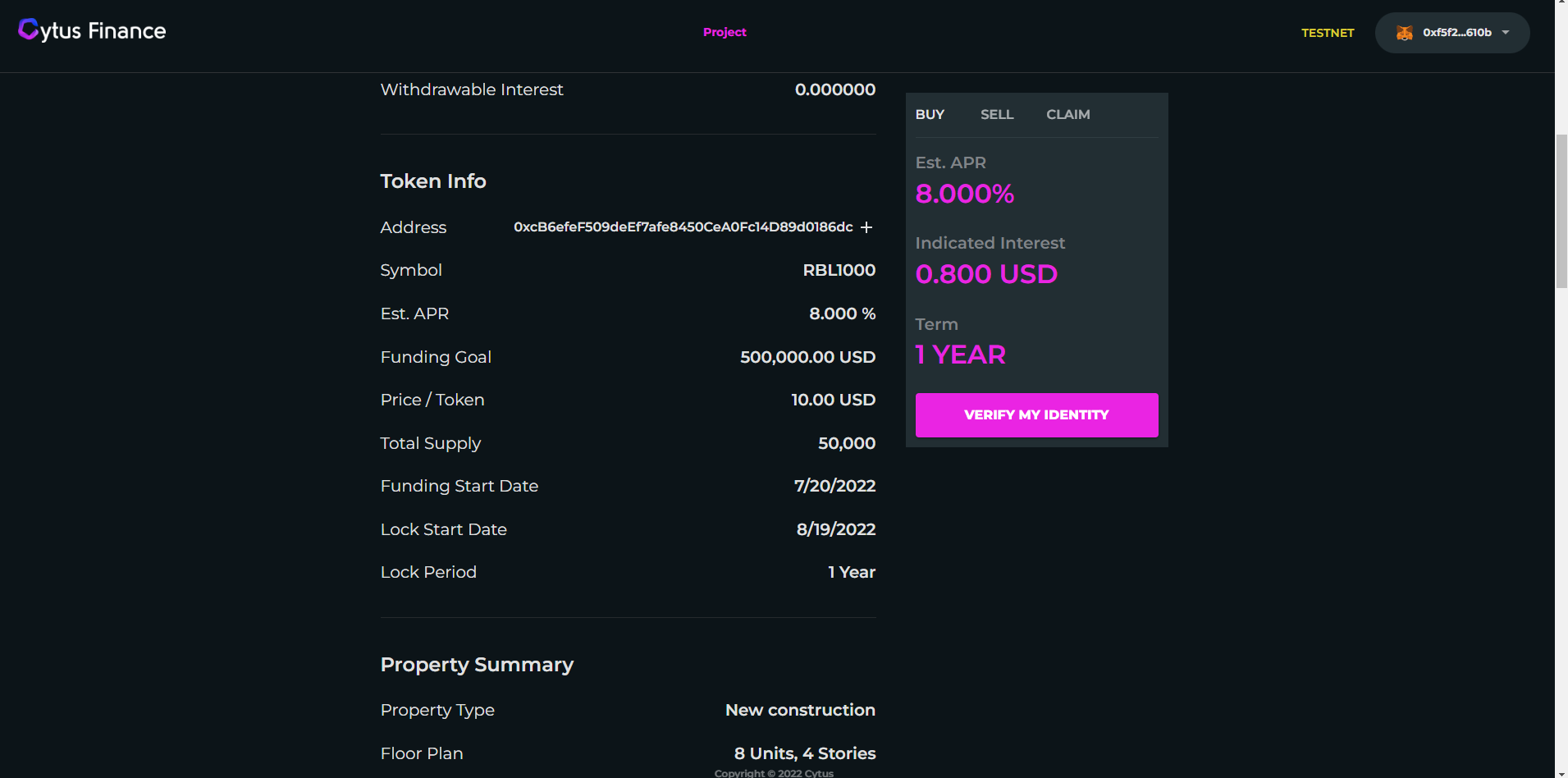1568x778 pixels.
Task: Click the 1 Year lock period value
Action: 851,572
